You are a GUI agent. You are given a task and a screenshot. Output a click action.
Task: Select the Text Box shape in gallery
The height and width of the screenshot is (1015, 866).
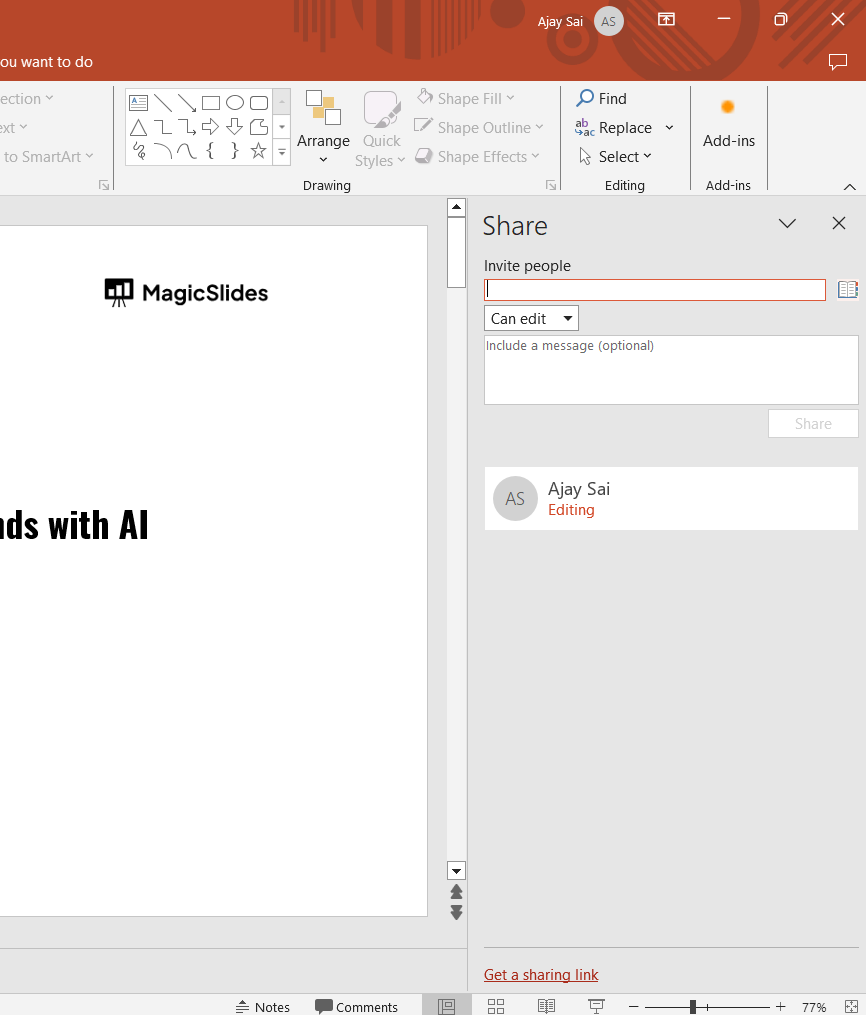pyautogui.click(x=139, y=103)
